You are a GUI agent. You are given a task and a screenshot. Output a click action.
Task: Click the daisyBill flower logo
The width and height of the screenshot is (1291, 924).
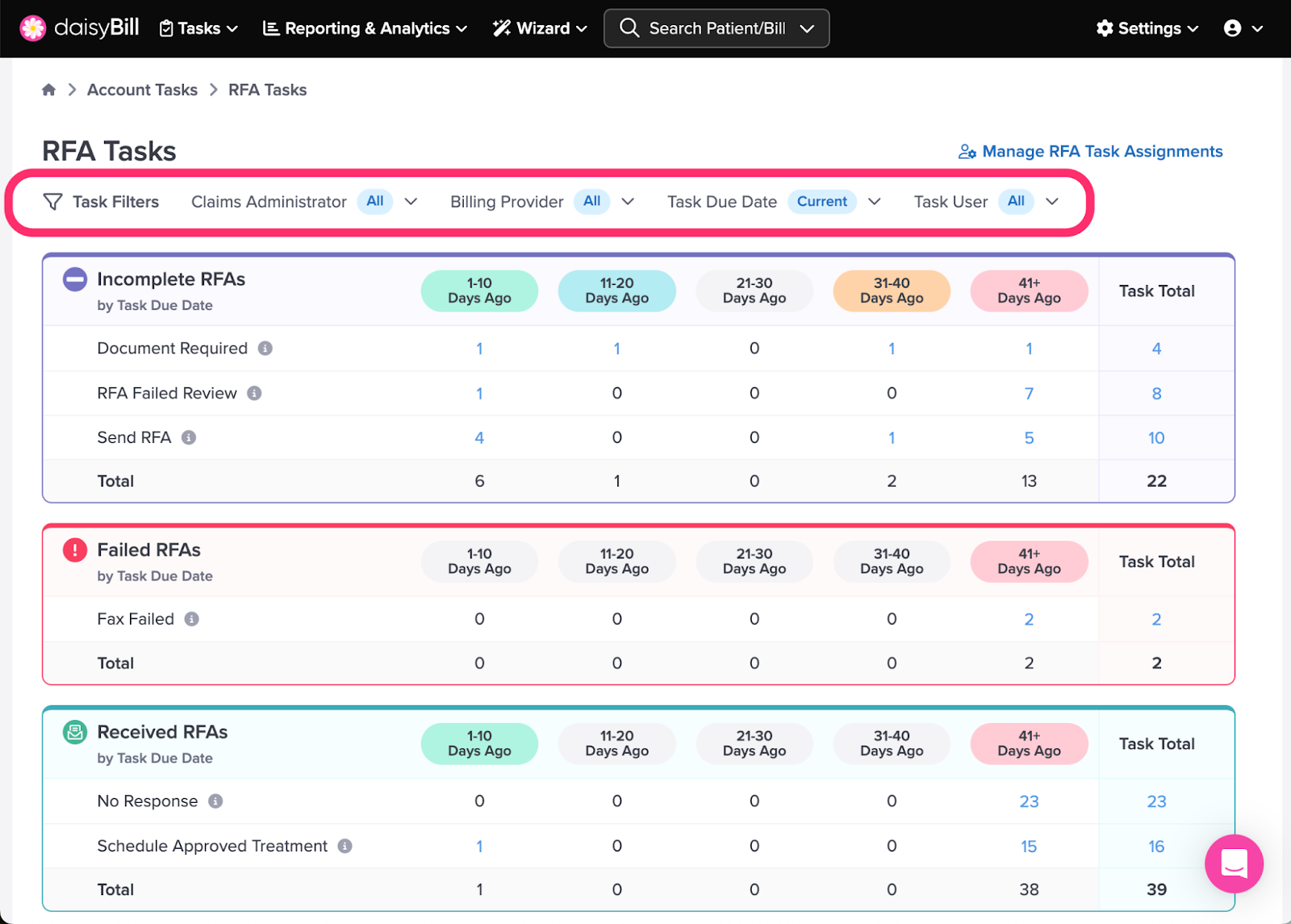pos(33,28)
